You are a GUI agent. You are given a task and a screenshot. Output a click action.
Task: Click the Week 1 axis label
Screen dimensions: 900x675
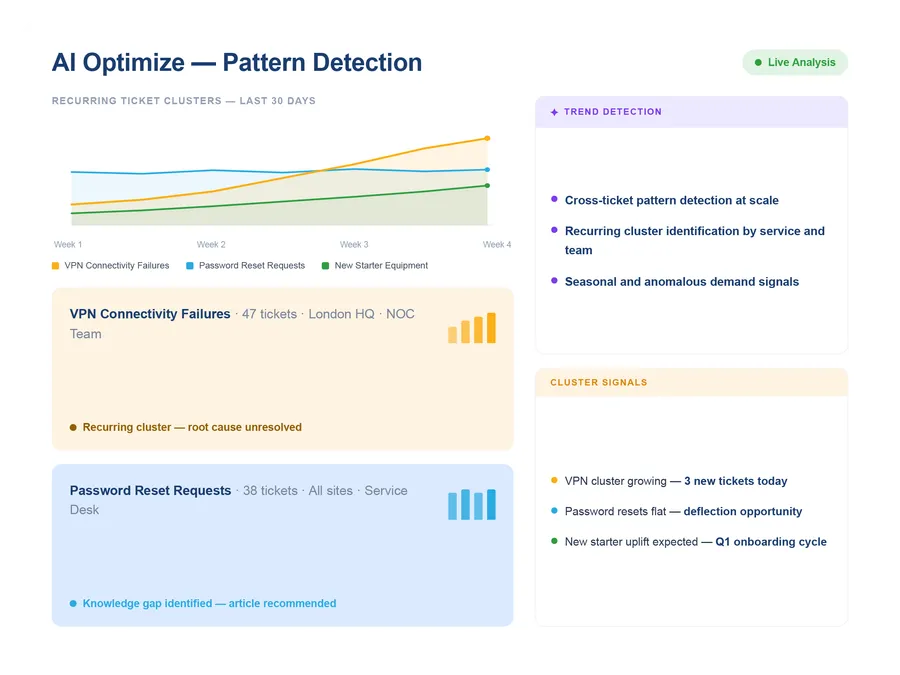coord(68,245)
